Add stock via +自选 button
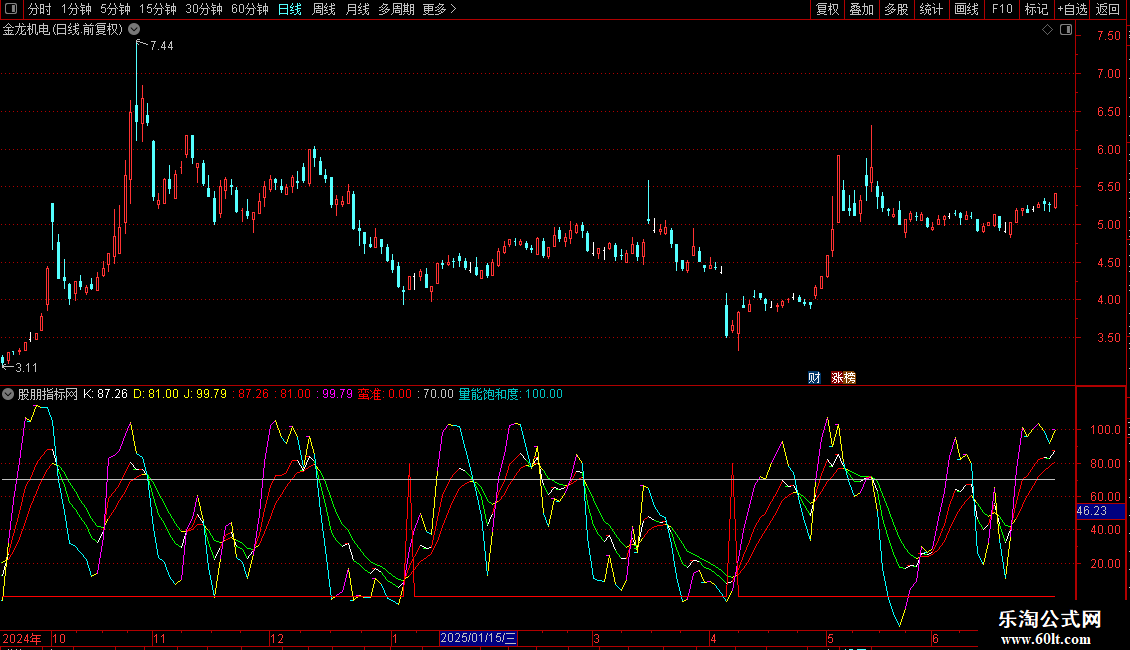Viewport: 1130px width, 650px height. (x=1072, y=9)
